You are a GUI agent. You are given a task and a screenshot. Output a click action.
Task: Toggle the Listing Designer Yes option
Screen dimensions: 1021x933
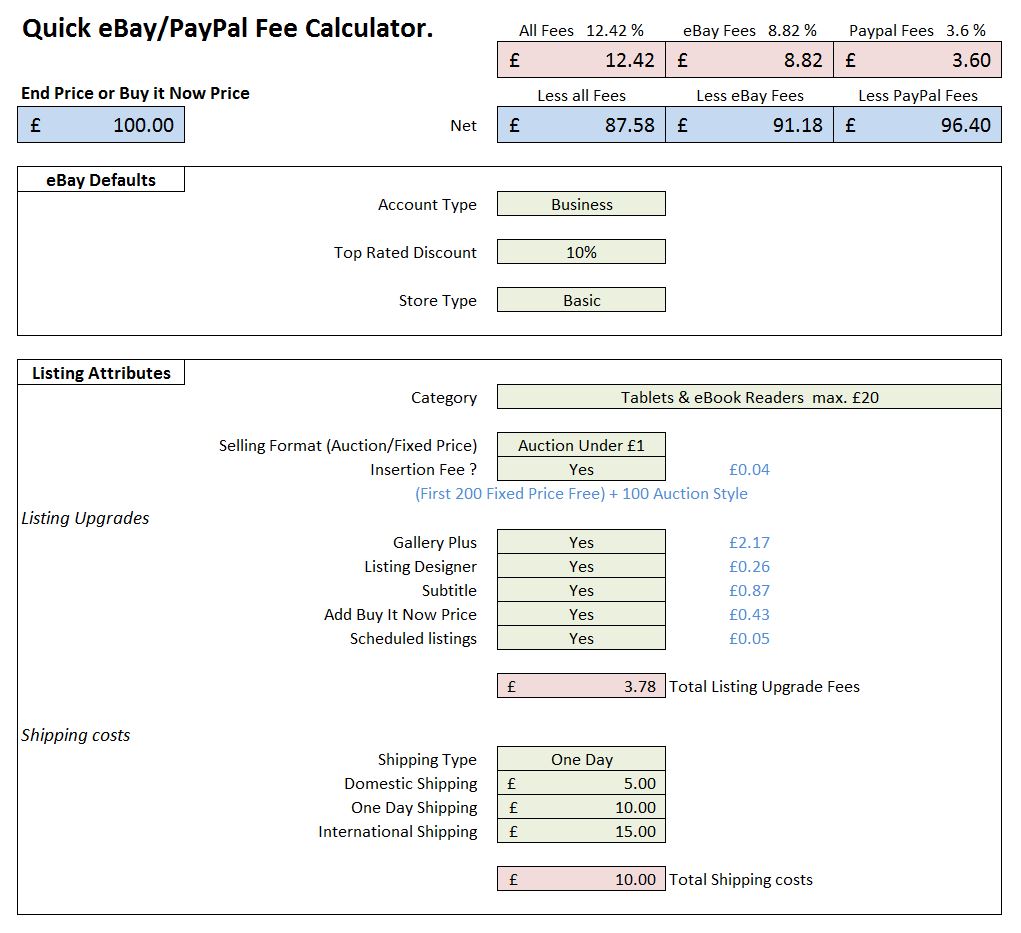[x=581, y=566]
